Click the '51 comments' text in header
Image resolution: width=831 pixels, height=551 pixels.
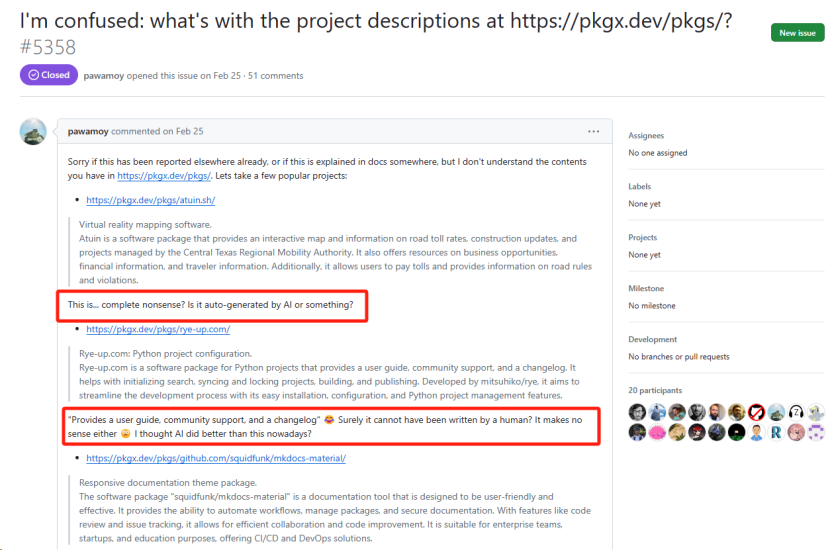pyautogui.click(x=276, y=76)
